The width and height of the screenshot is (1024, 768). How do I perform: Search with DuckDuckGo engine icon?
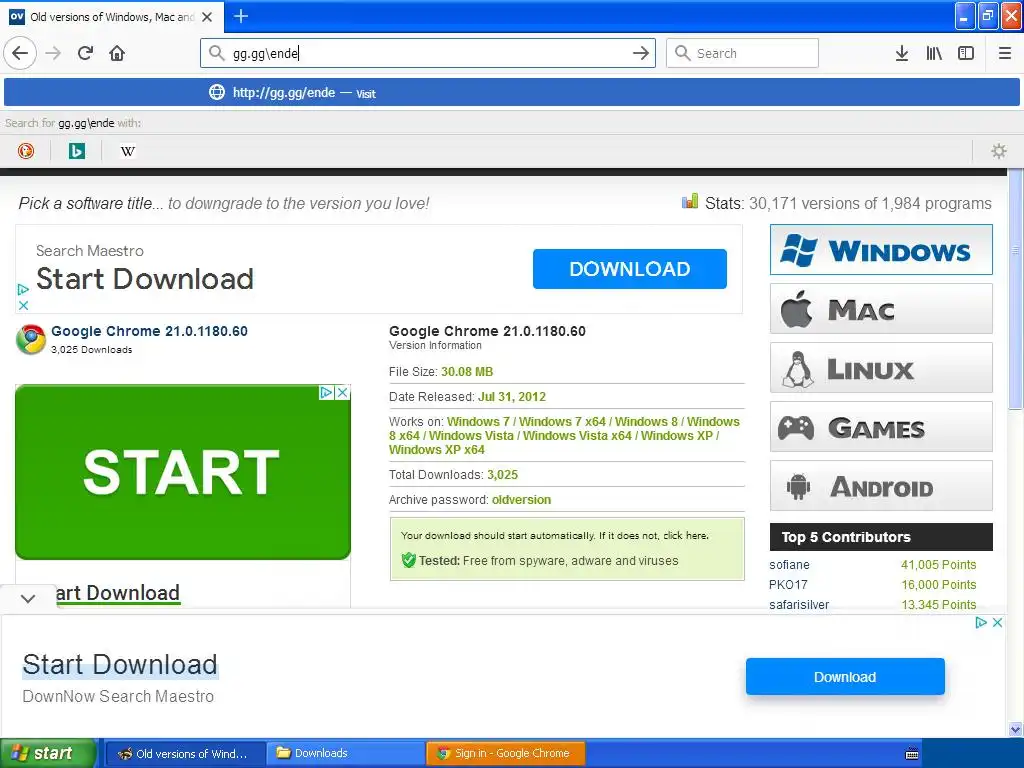click(26, 152)
